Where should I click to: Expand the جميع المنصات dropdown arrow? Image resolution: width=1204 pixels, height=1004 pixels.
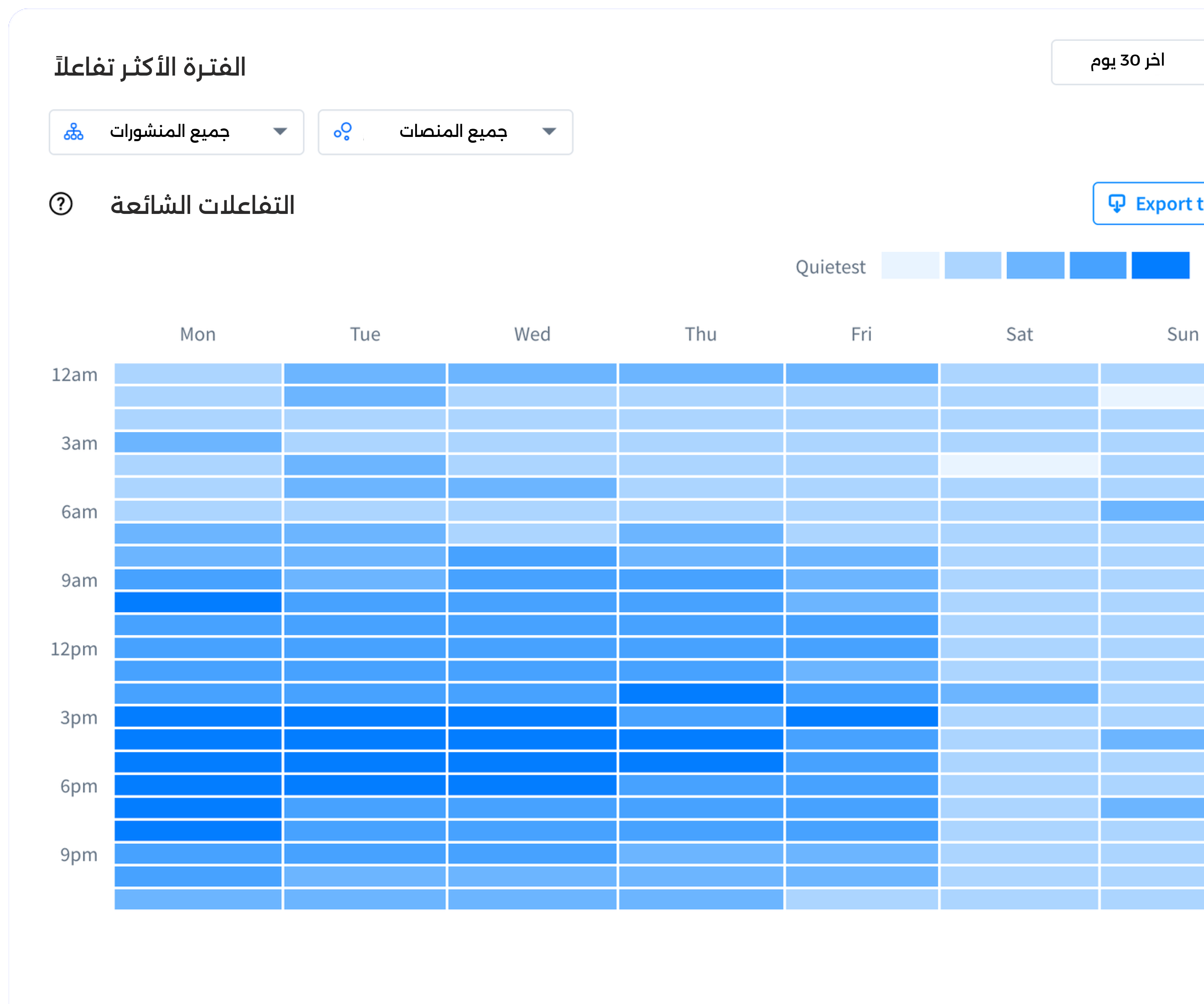(x=549, y=132)
